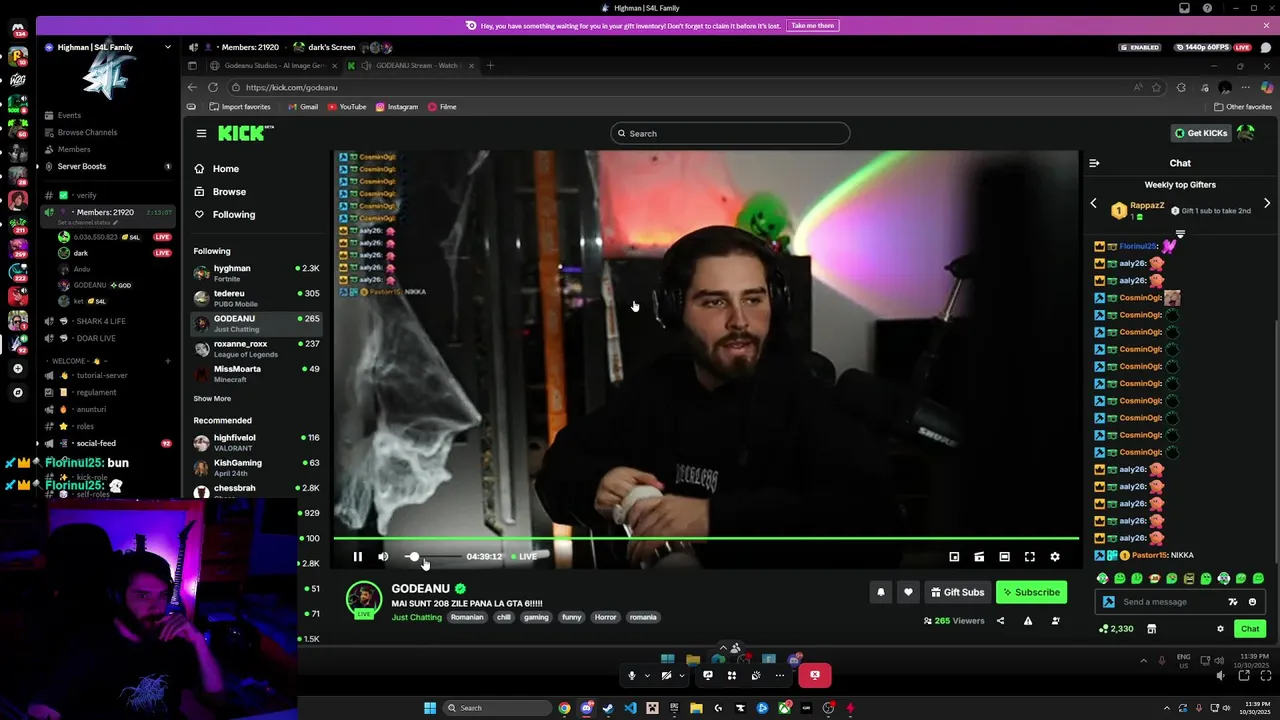Click Take me there gift banner button
The width and height of the screenshot is (1280, 720).
pos(813,26)
